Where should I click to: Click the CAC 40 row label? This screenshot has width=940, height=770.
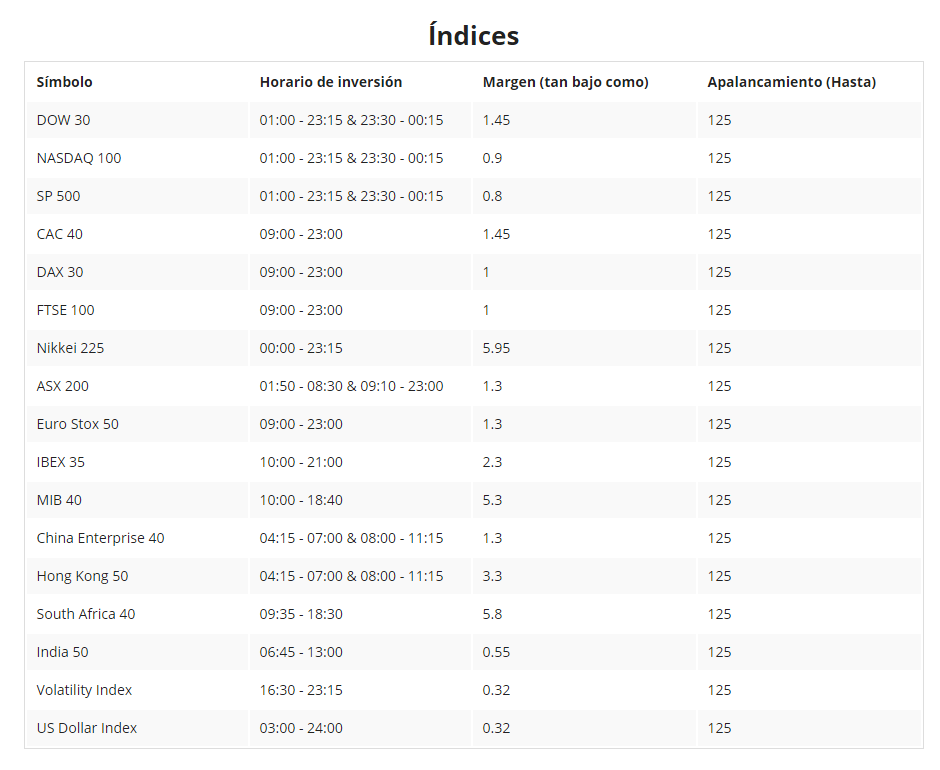point(59,234)
